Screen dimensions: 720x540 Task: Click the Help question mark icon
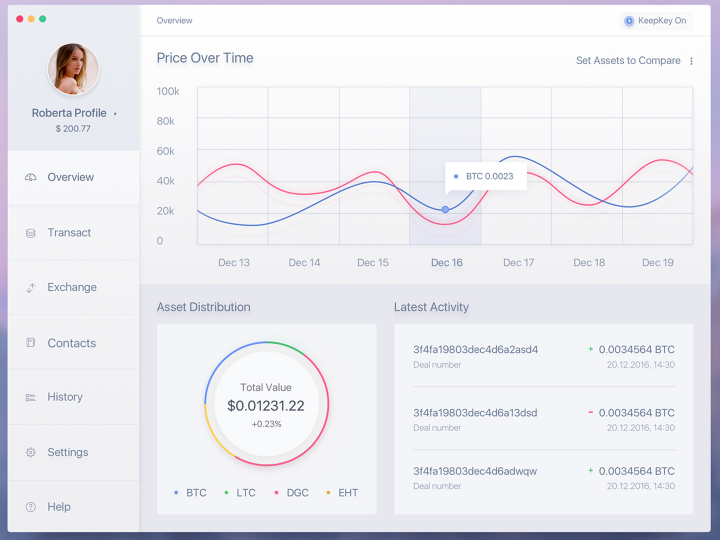pyautogui.click(x=31, y=507)
